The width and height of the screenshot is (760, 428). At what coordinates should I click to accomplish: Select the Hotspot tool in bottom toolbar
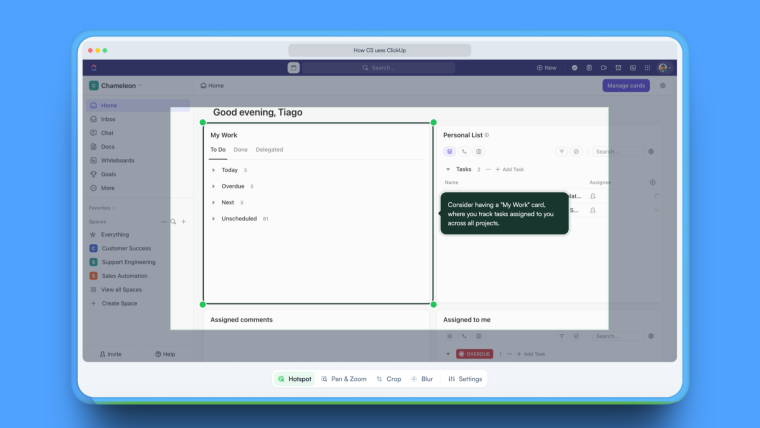tap(294, 379)
